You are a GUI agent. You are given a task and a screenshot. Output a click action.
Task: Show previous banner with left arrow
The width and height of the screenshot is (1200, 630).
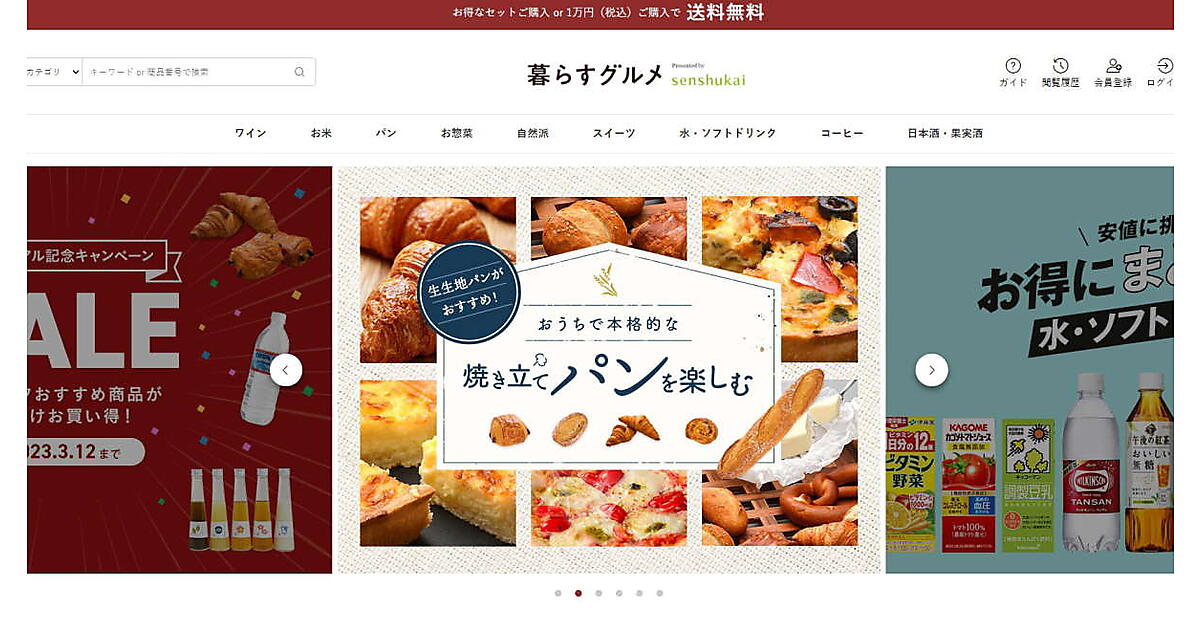click(x=286, y=370)
